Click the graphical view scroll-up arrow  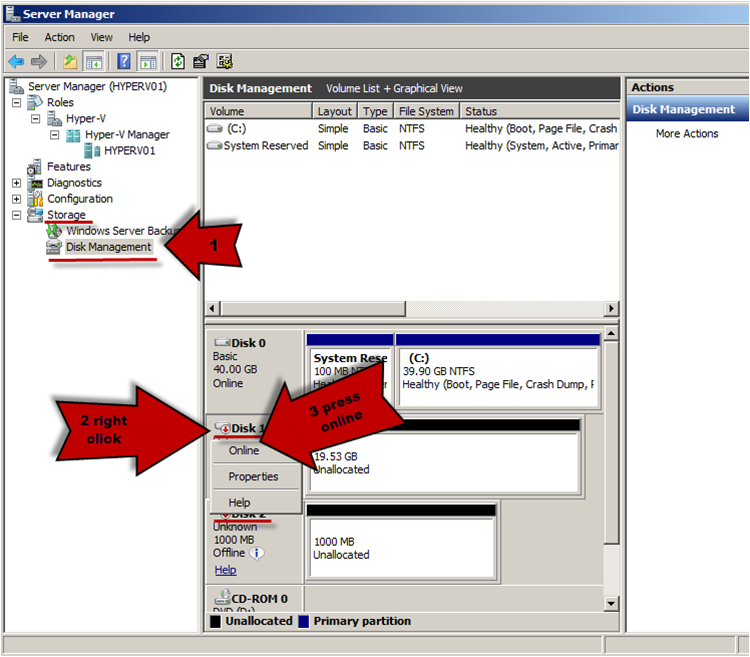(x=611, y=333)
